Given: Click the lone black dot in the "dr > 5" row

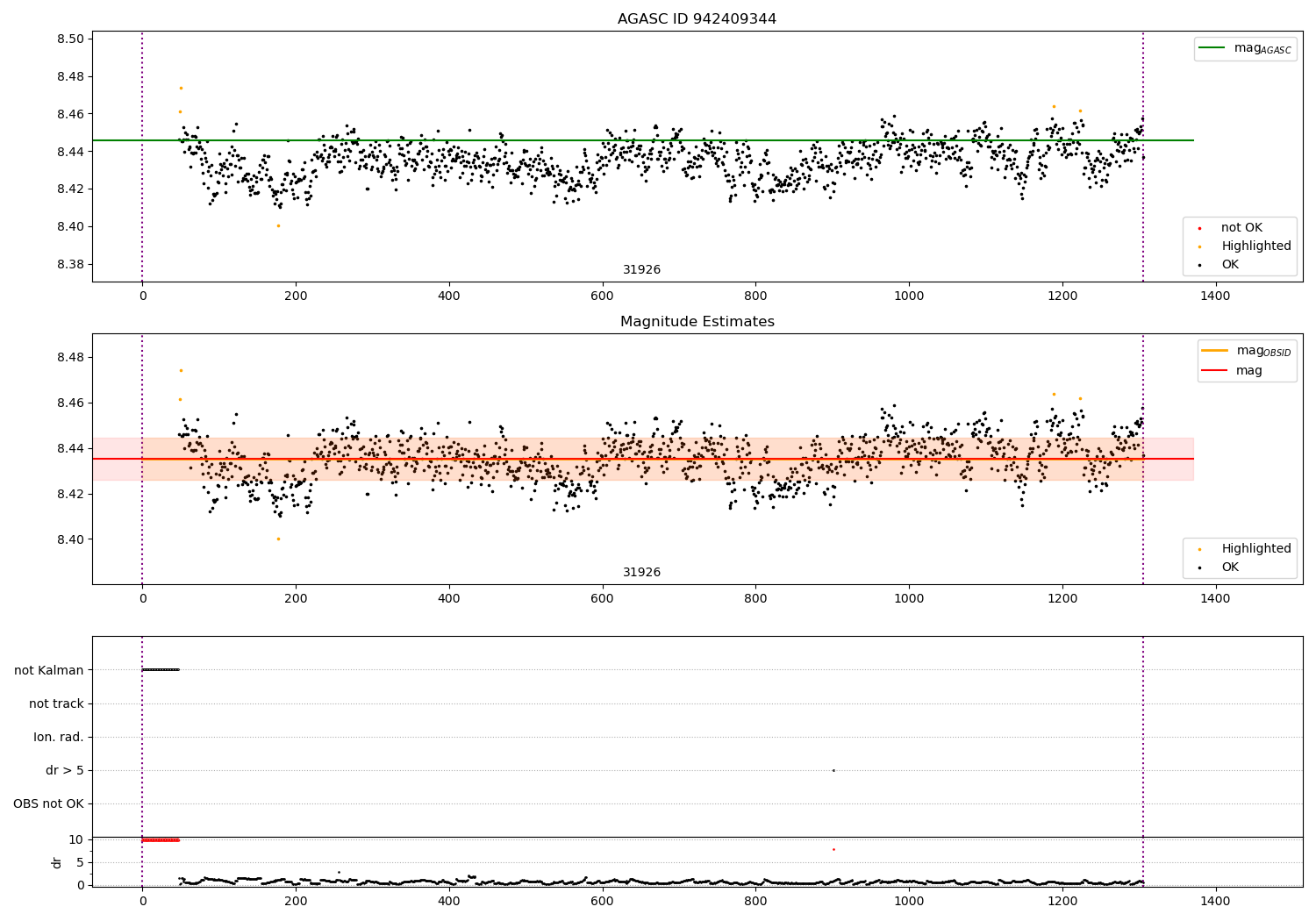Looking at the screenshot, I should point(833,771).
